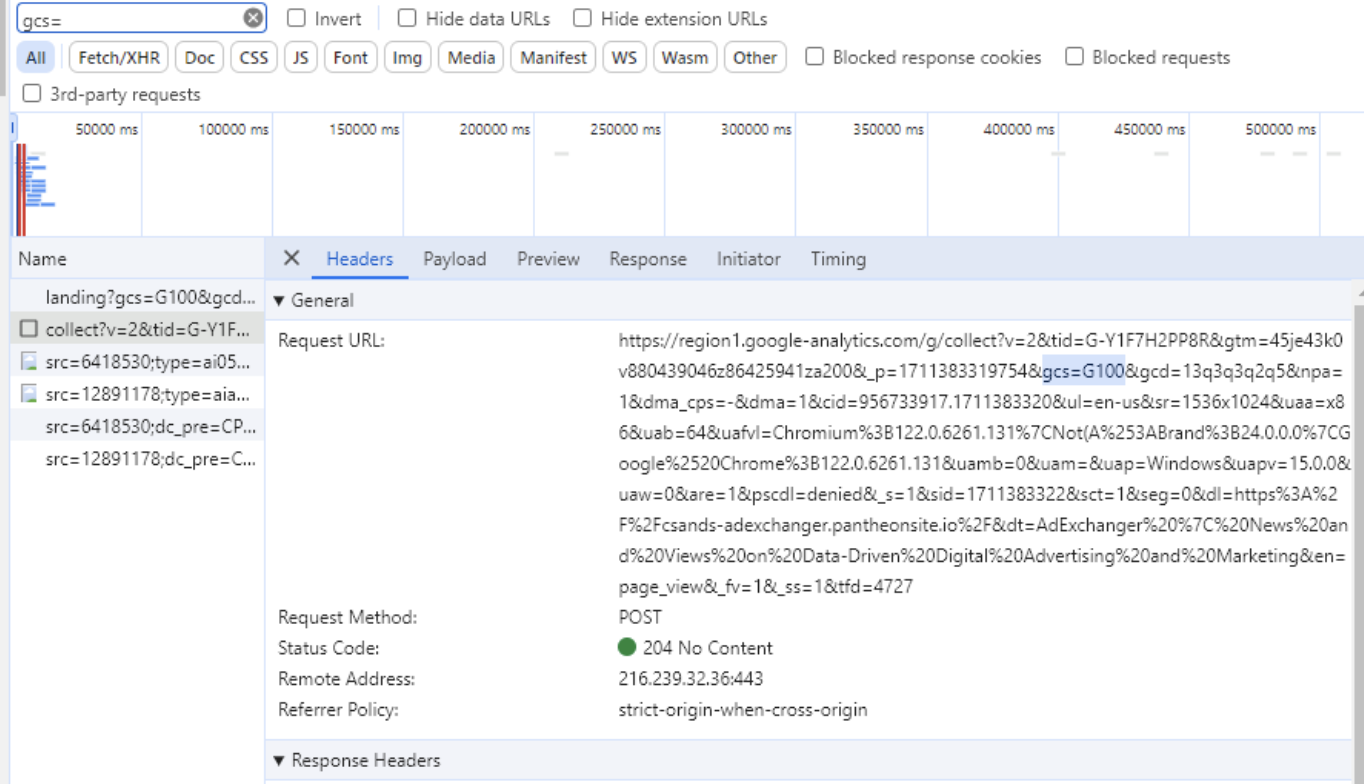The height and width of the screenshot is (784, 1364).
Task: Close the request details pane
Action: point(291,258)
